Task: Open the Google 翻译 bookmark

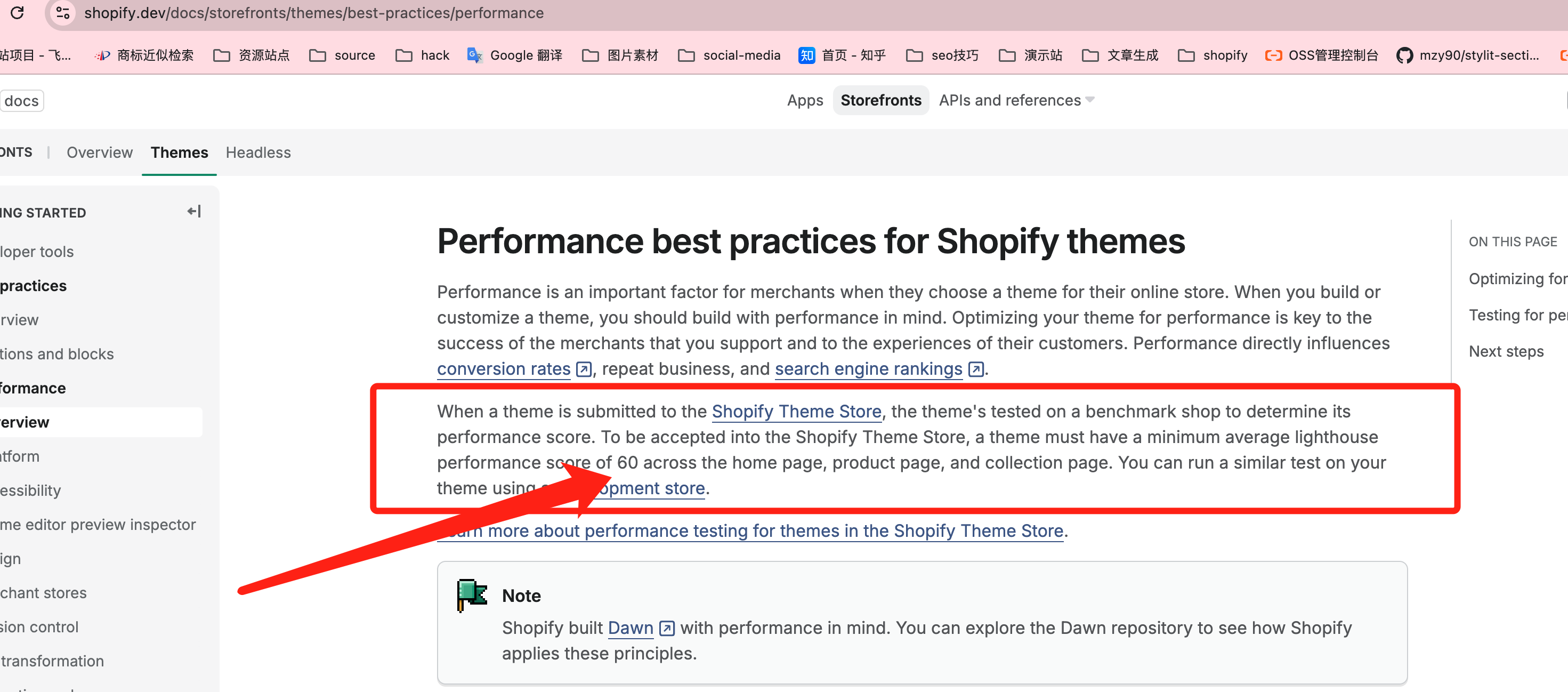Action: pos(514,55)
